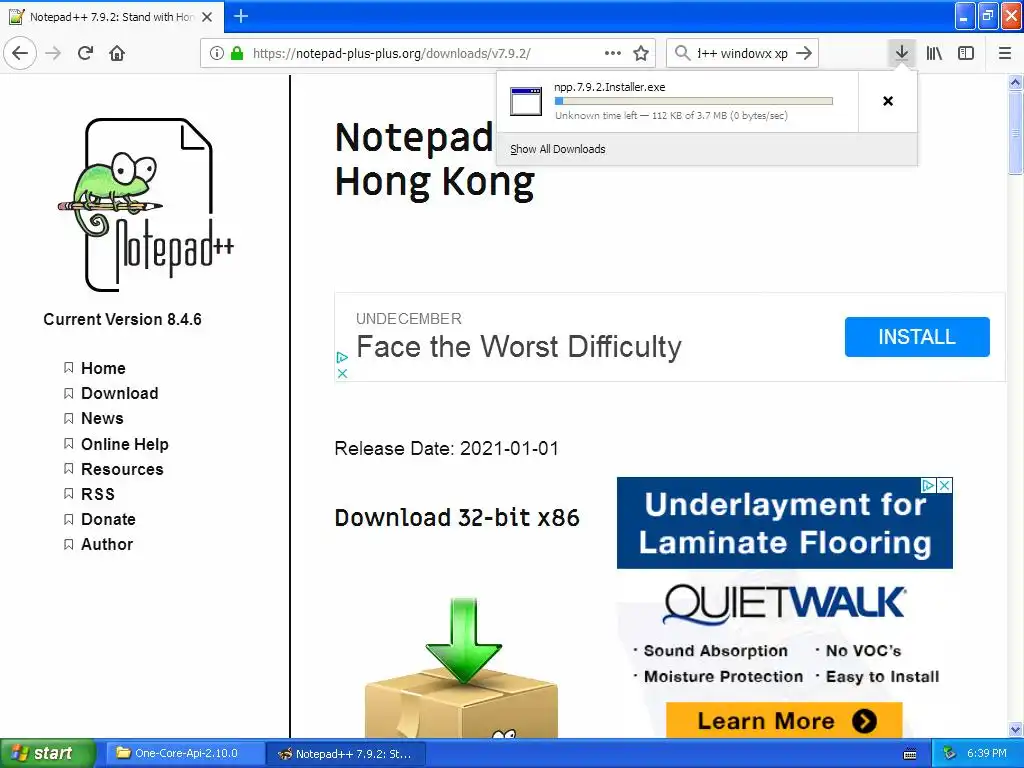Cancel the npp.7.9.2.Installer.exe download
This screenshot has height=768, width=1024.
(x=888, y=101)
